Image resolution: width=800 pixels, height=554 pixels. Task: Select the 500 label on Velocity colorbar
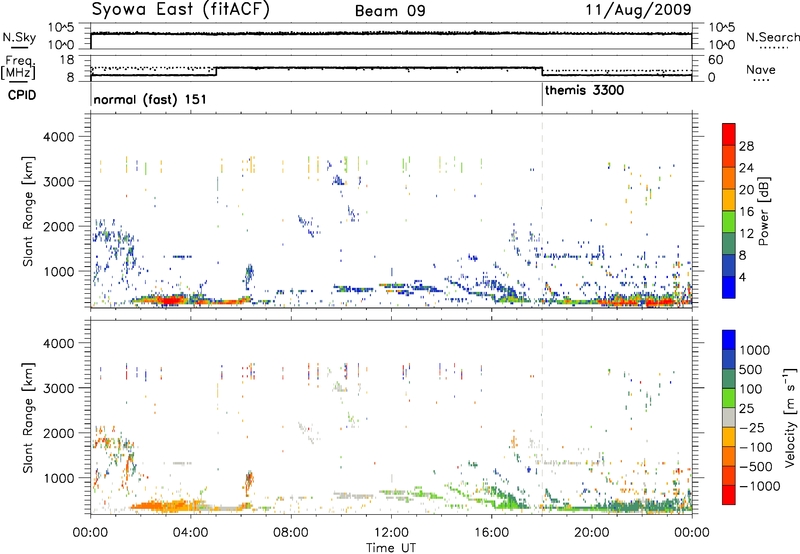point(751,370)
